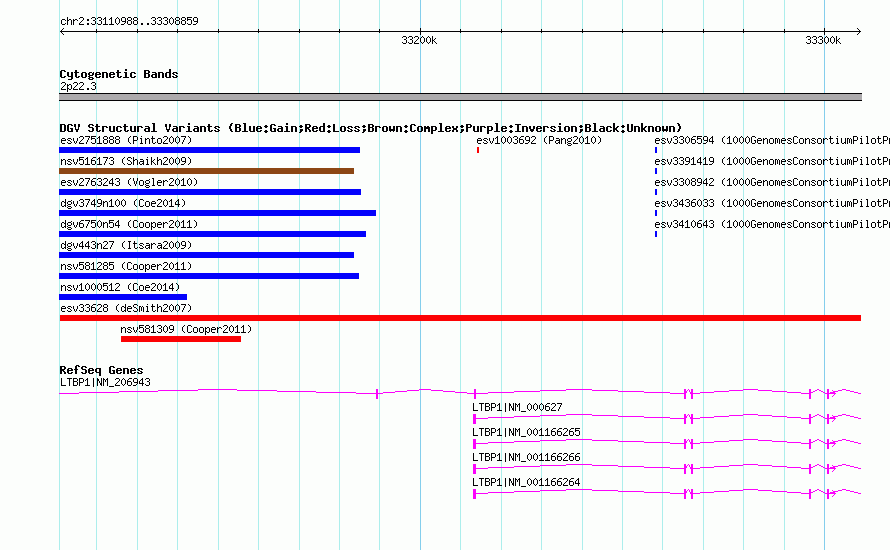Click the RefSeq Genes track title

pos(101,370)
